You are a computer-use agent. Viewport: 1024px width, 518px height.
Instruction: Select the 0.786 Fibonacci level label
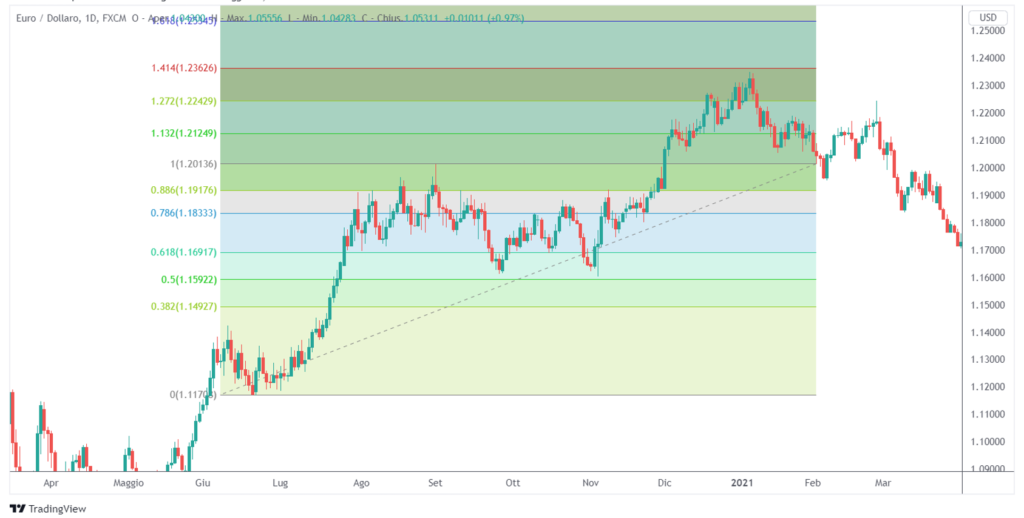(183, 213)
